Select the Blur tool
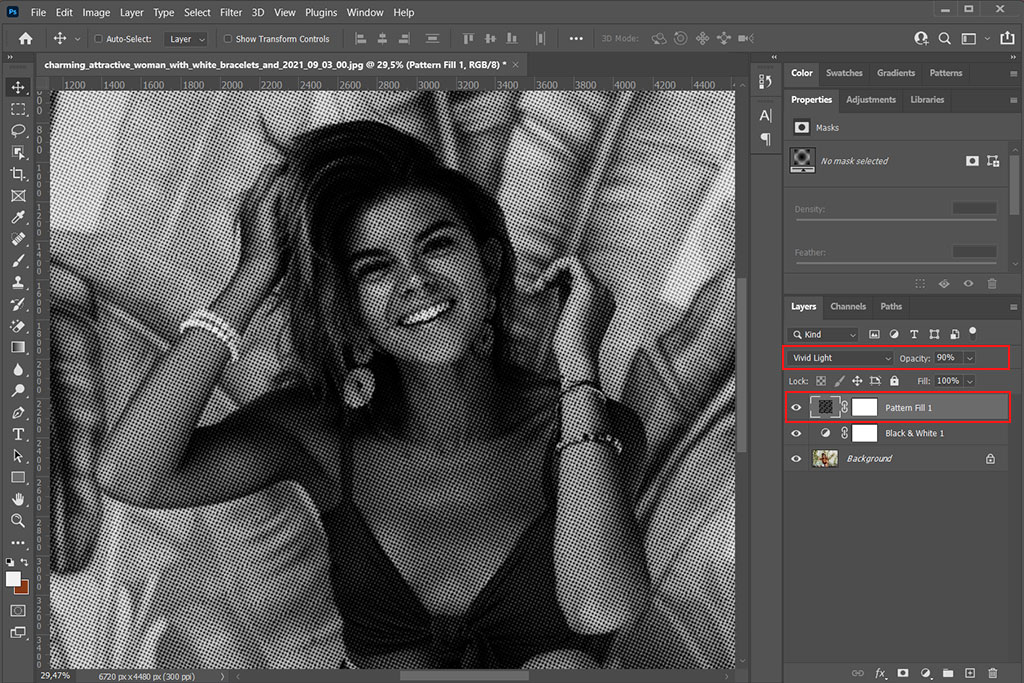The image size is (1024, 683). coord(18,369)
